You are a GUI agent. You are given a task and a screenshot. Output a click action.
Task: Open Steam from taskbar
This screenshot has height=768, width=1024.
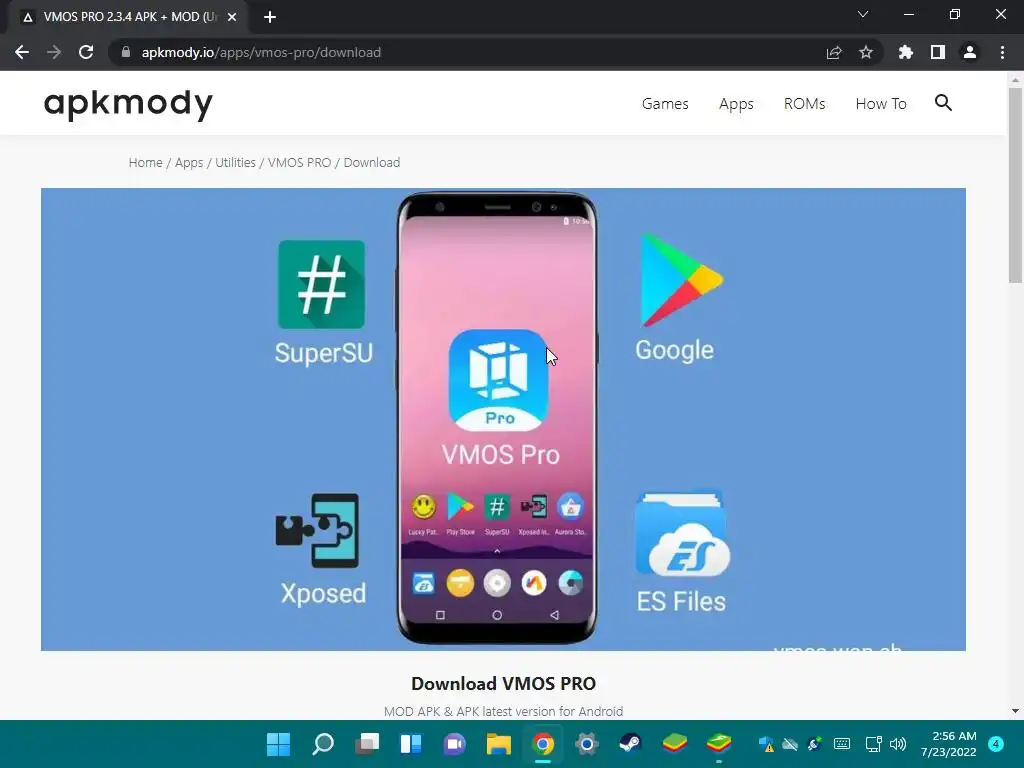coord(630,744)
